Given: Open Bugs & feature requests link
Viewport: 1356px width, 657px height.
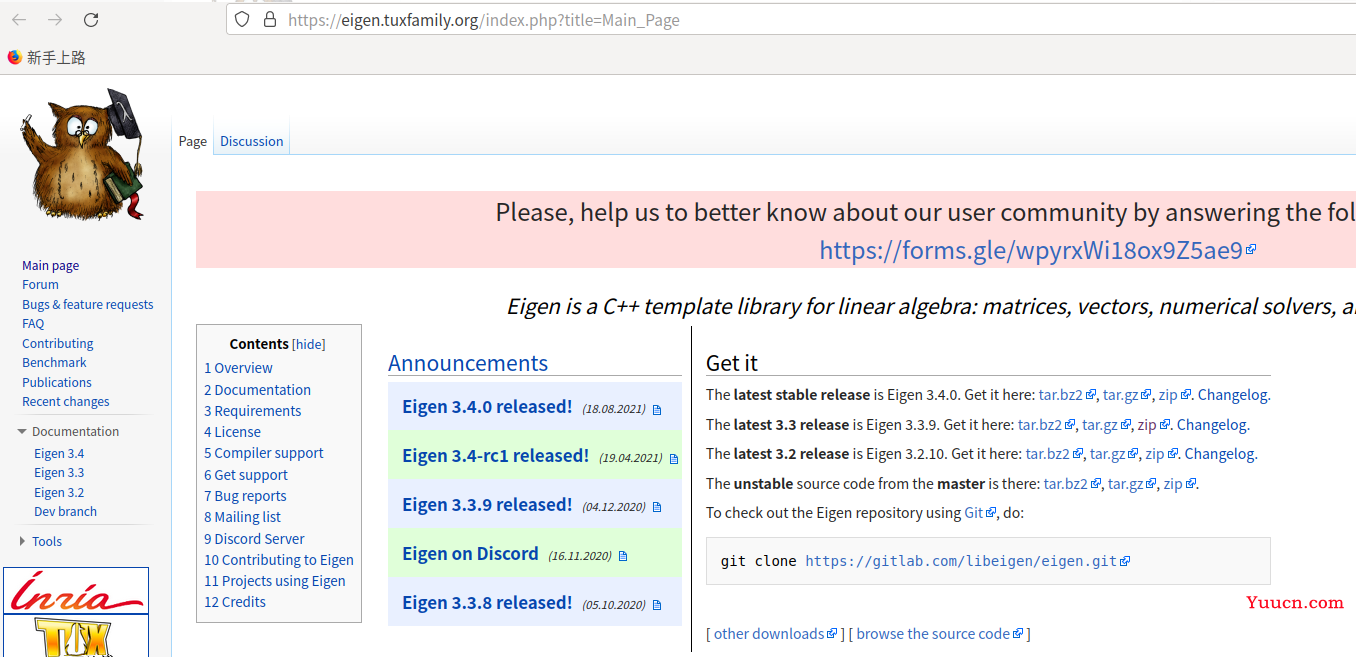Looking at the screenshot, I should tap(88, 304).
